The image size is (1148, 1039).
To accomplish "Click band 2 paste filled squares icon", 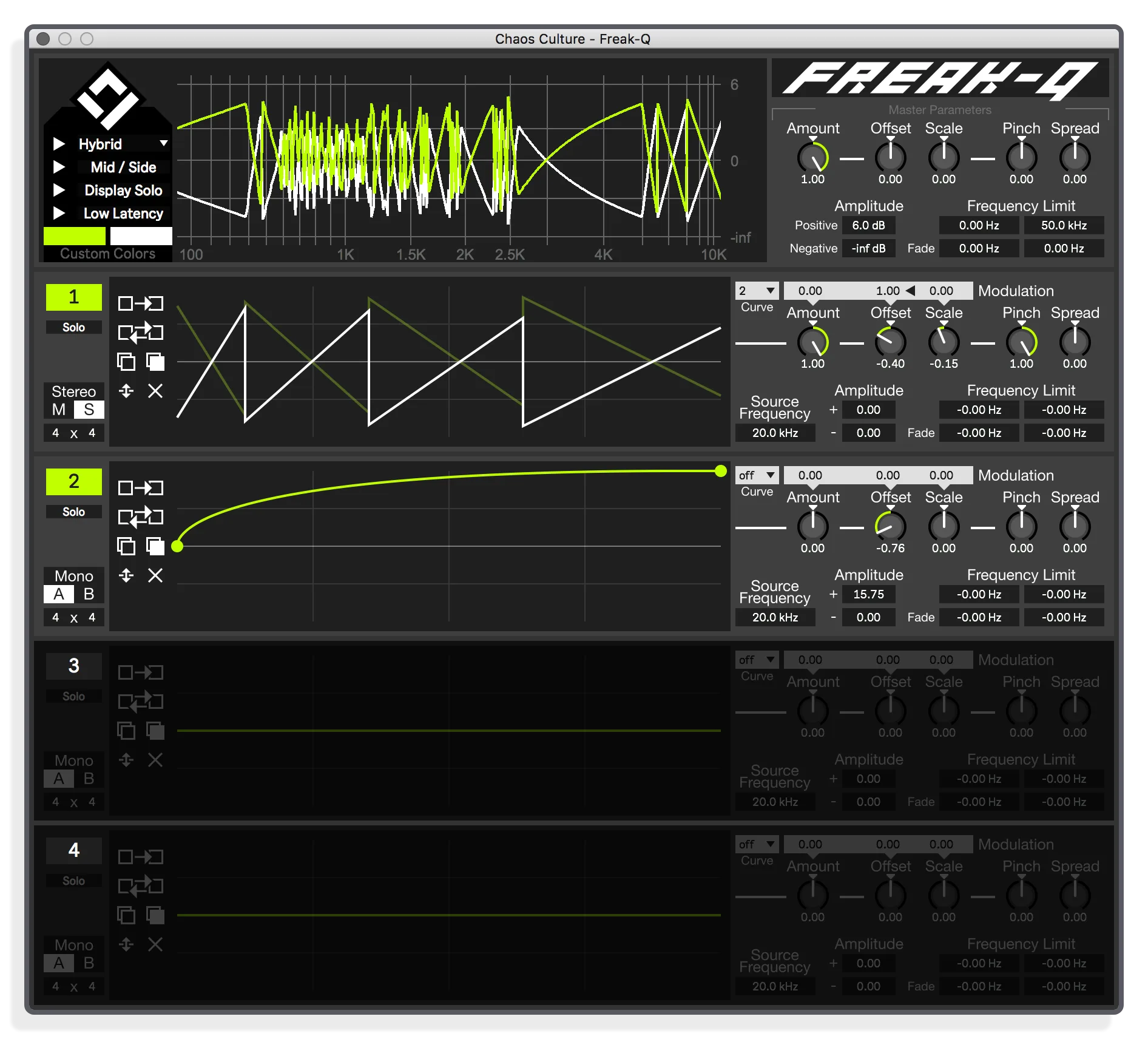I will (x=155, y=546).
